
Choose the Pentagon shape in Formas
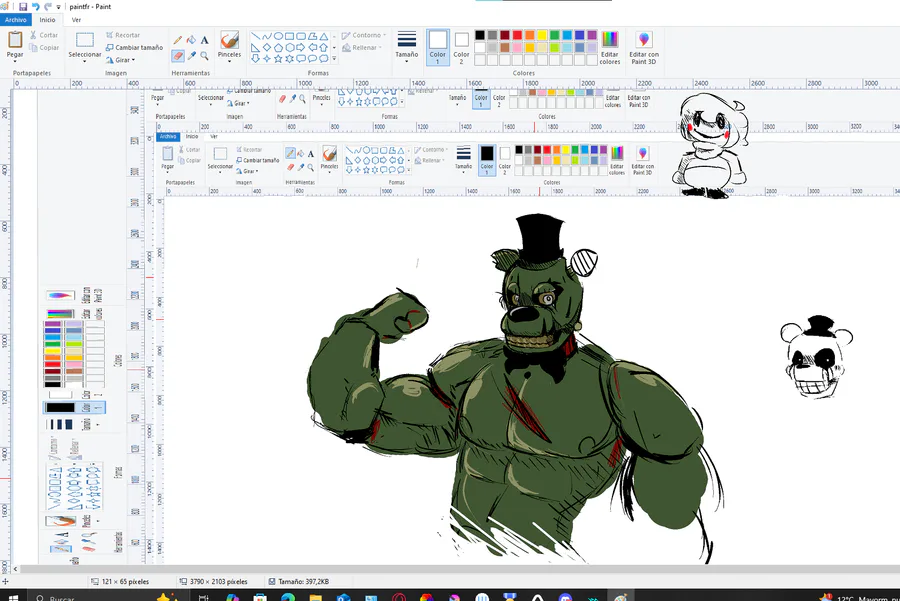(x=278, y=48)
